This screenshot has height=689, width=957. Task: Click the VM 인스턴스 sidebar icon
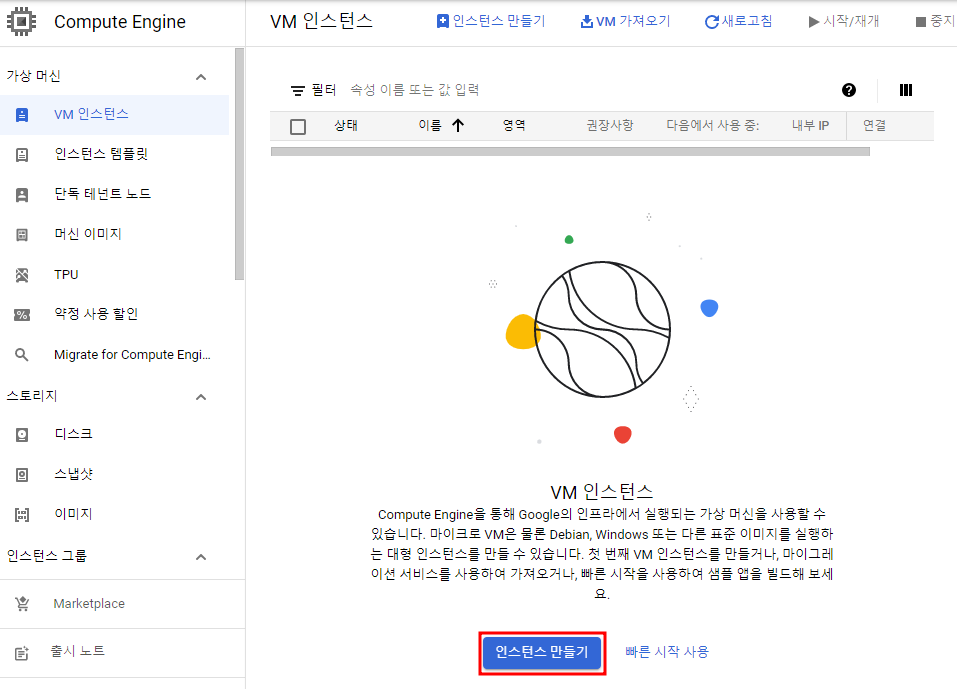pos(22,115)
